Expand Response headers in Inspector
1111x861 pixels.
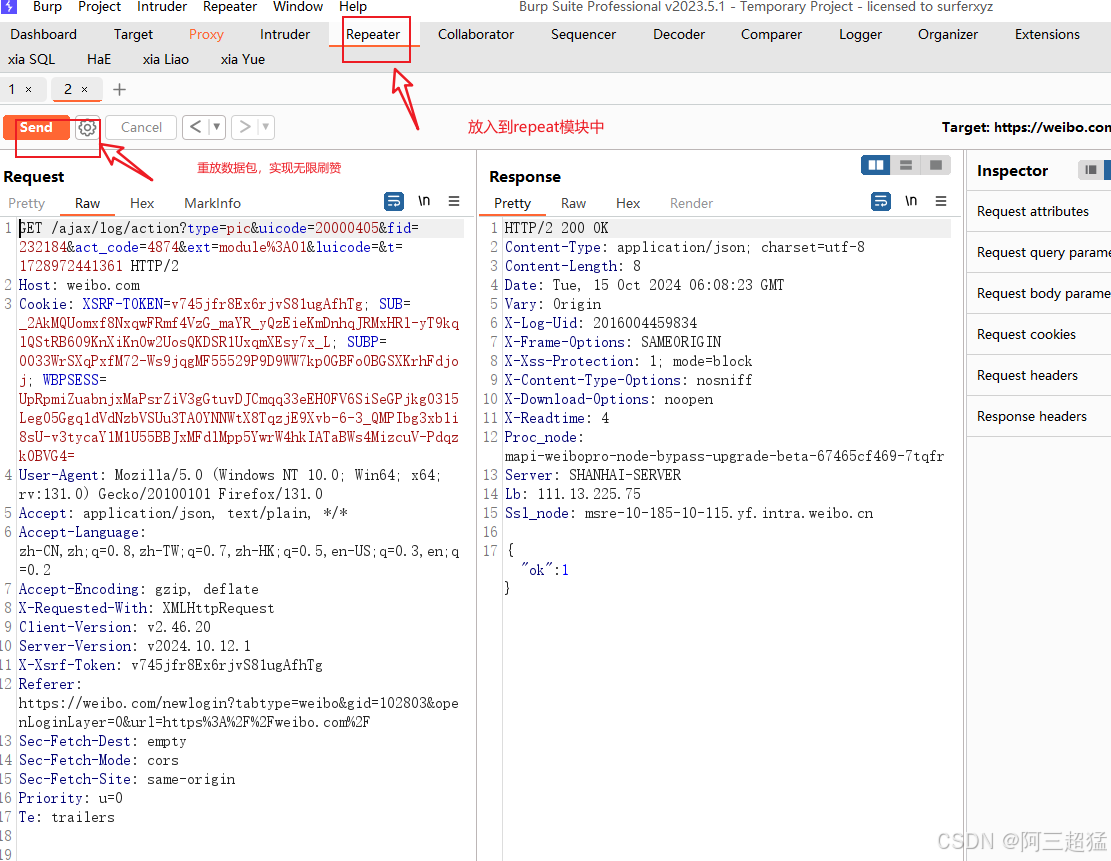pyautogui.click(x=1039, y=417)
